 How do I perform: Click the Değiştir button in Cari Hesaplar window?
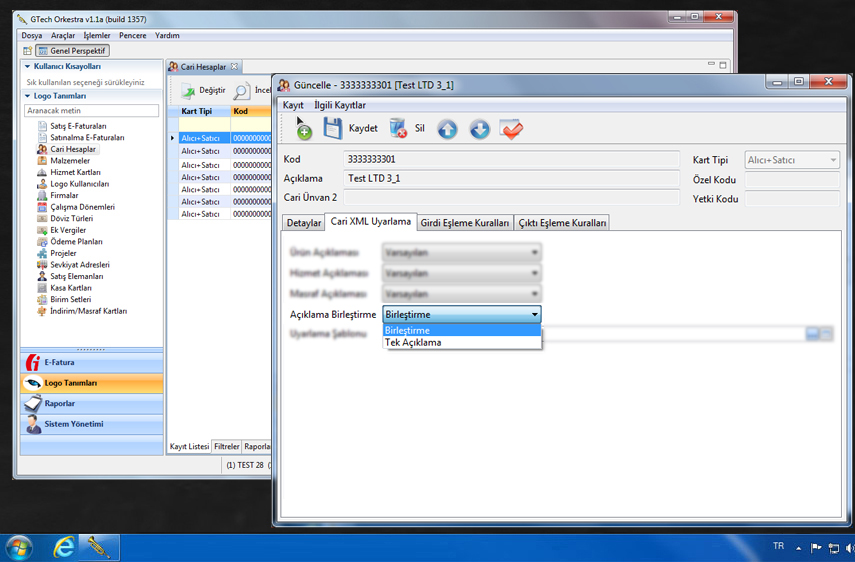[x=203, y=90]
